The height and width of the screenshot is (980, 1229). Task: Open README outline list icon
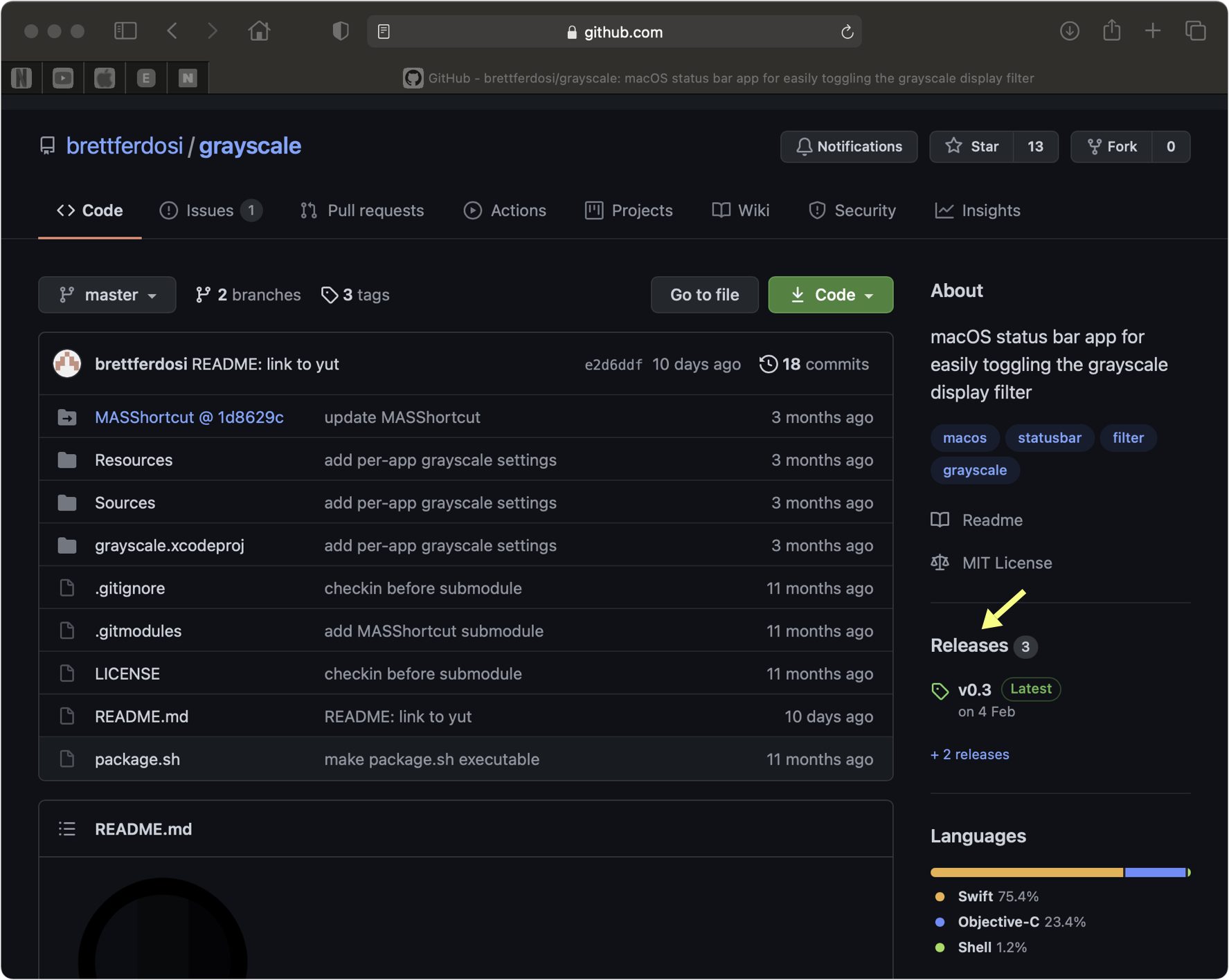67,829
